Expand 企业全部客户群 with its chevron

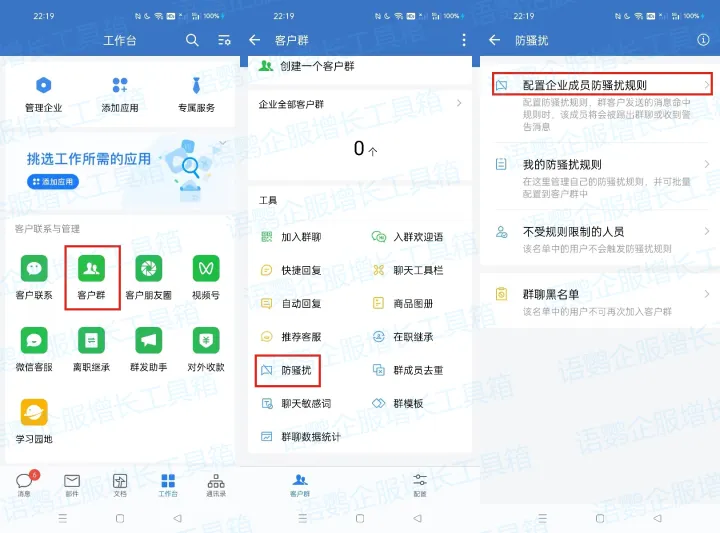pyautogui.click(x=459, y=104)
